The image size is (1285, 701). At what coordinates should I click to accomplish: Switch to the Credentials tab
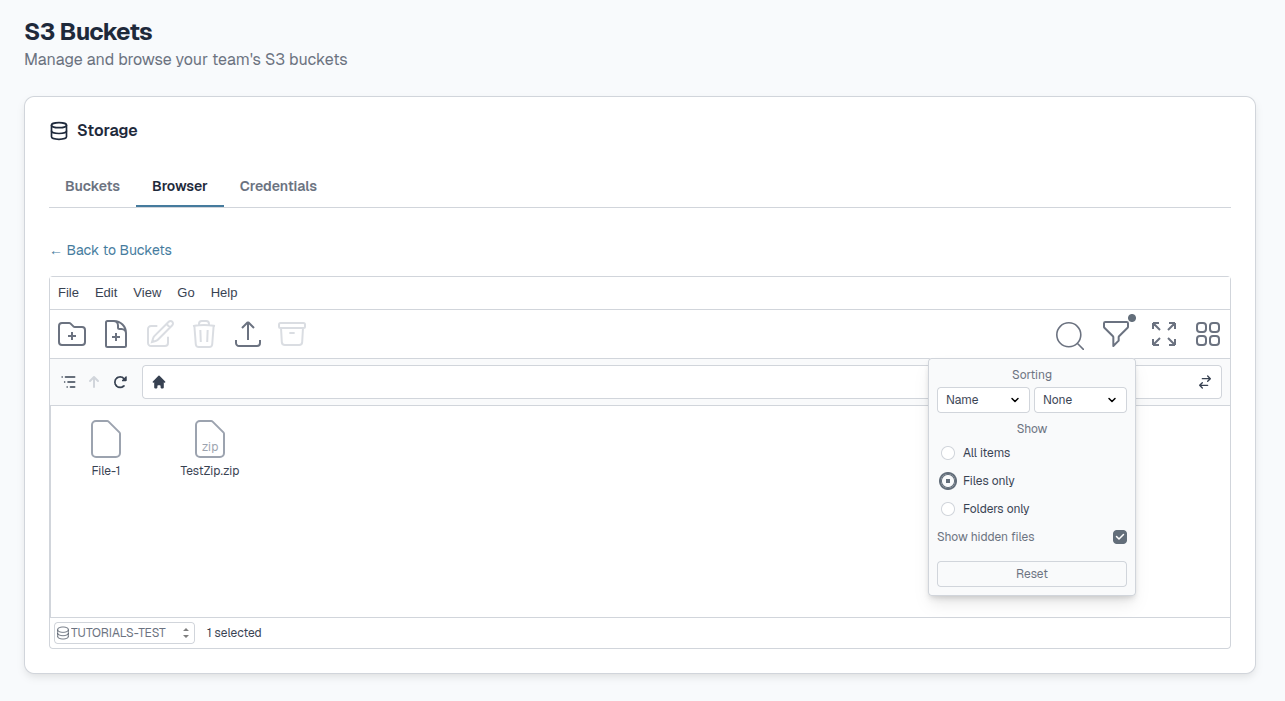coord(278,186)
